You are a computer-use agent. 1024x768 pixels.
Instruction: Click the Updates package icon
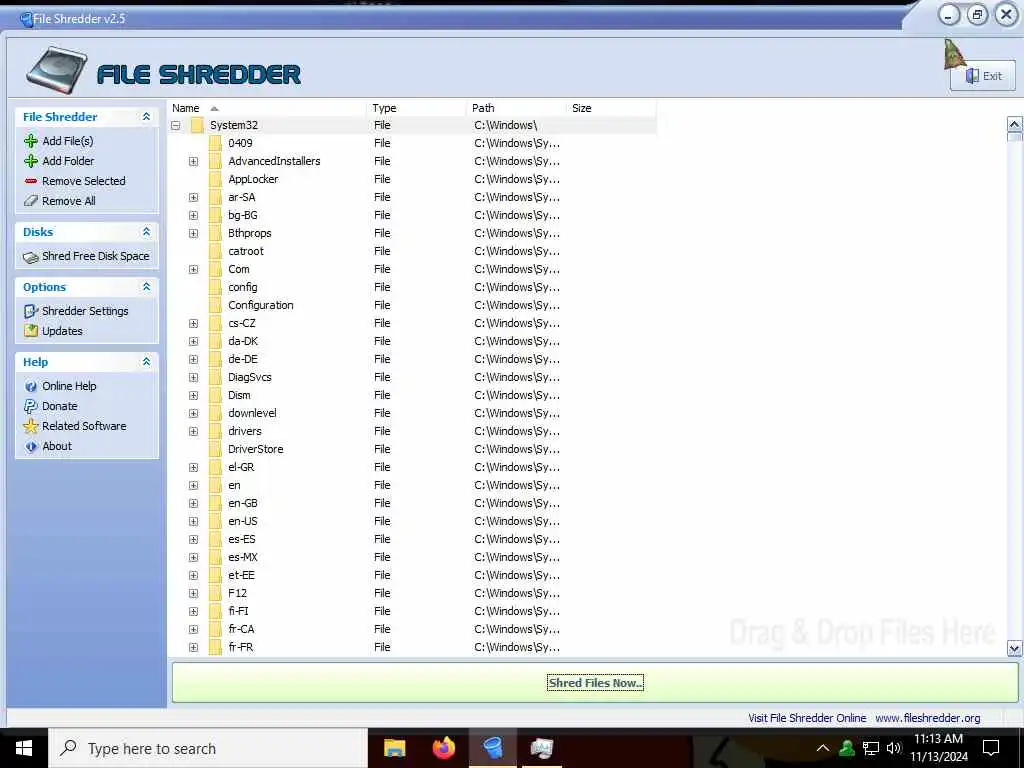pos(30,331)
